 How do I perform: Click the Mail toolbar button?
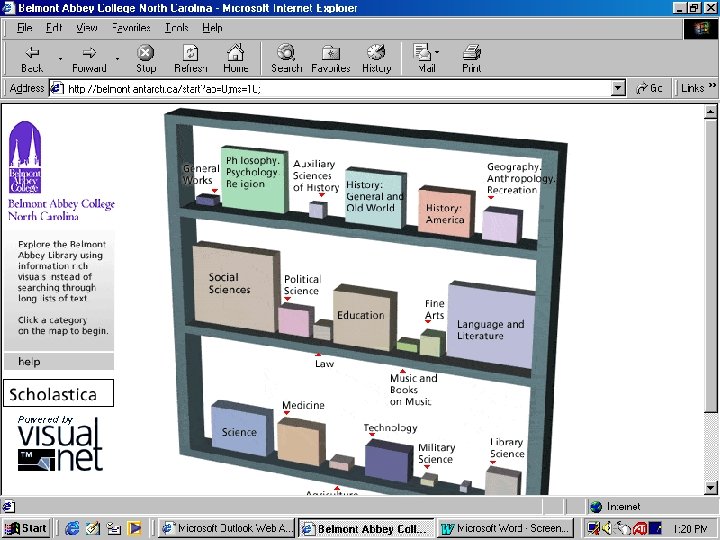(426, 59)
